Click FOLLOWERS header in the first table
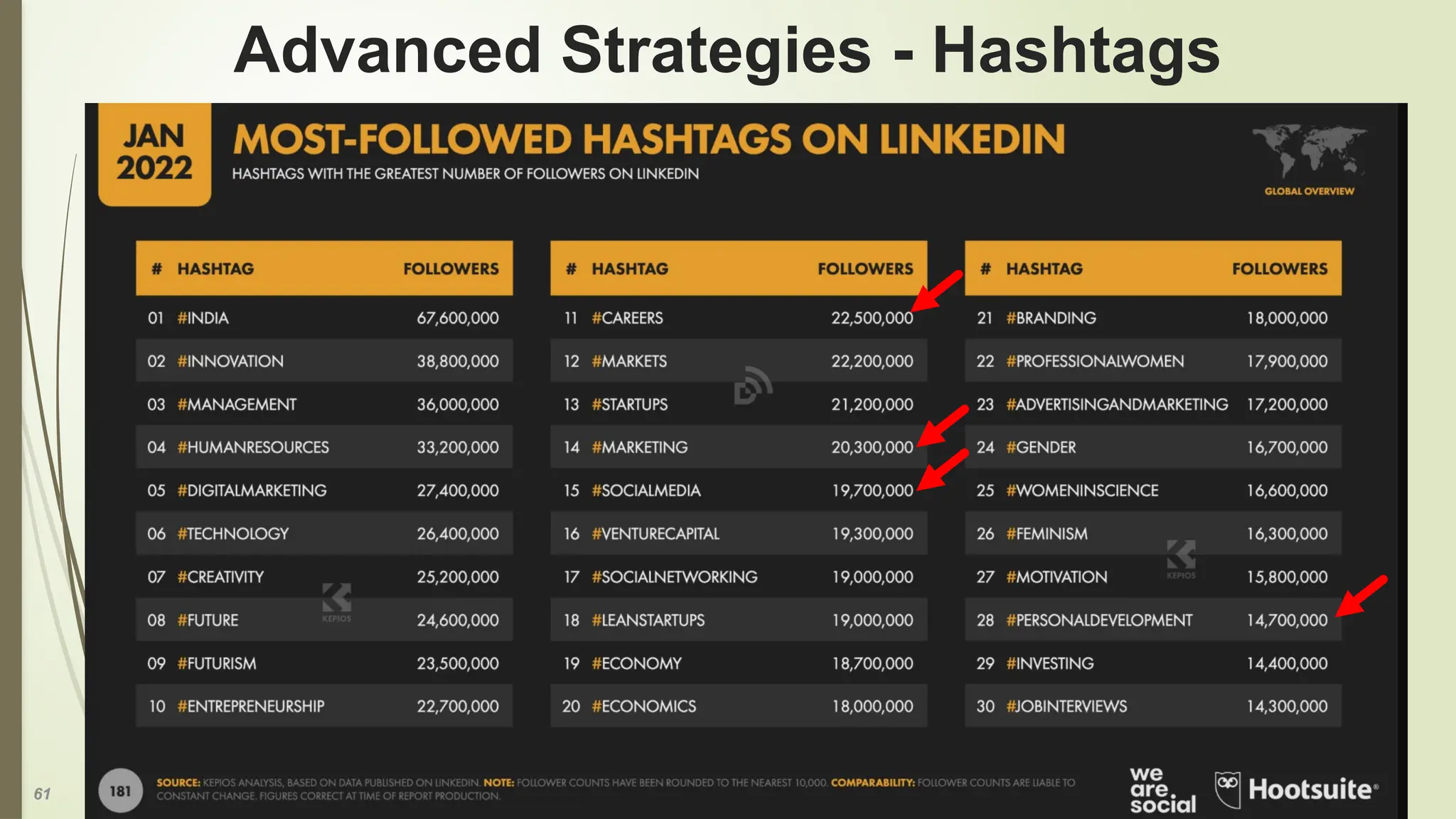Screen dimensions: 1456x819 click(x=451, y=269)
